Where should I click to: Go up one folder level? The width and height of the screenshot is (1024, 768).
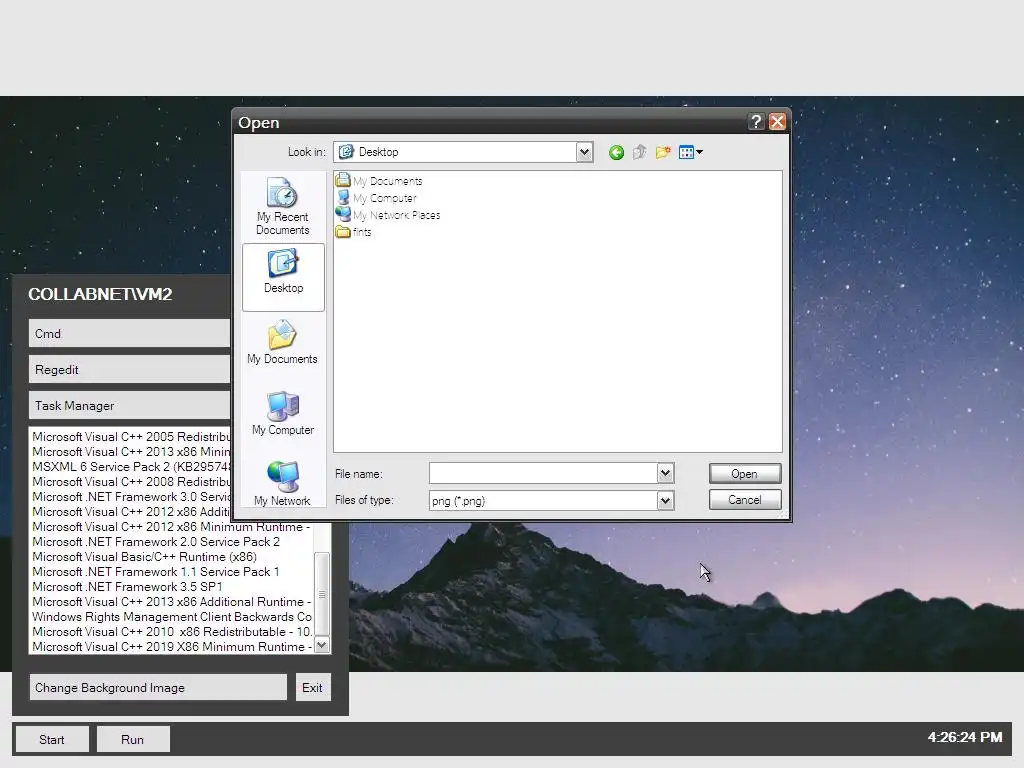click(x=639, y=153)
